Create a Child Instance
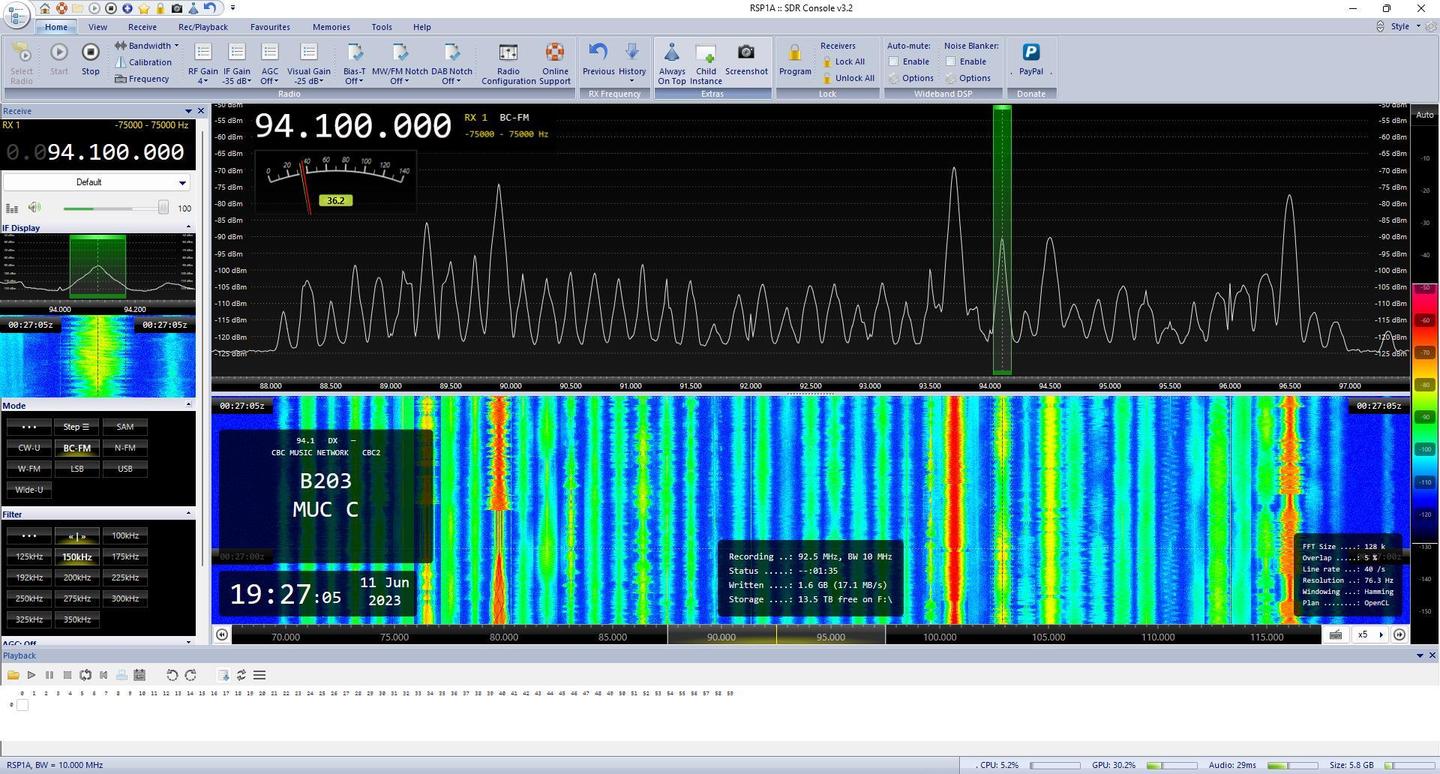Viewport: 1440px width, 774px height. pyautogui.click(x=706, y=62)
